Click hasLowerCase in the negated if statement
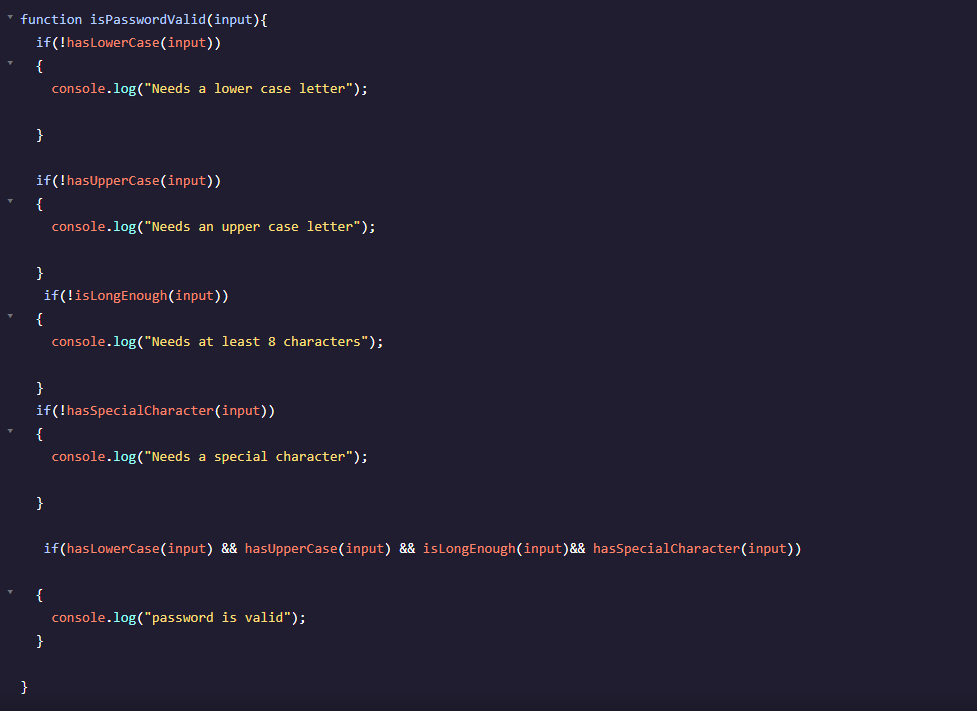977x711 pixels. click(113, 42)
